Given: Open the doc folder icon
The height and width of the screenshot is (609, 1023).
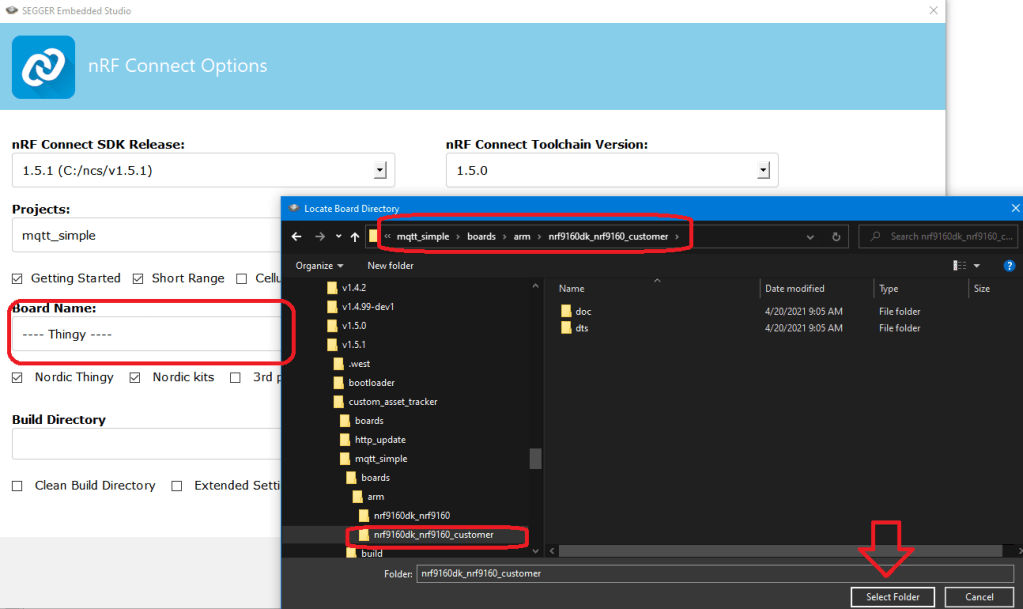Looking at the screenshot, I should [x=566, y=311].
